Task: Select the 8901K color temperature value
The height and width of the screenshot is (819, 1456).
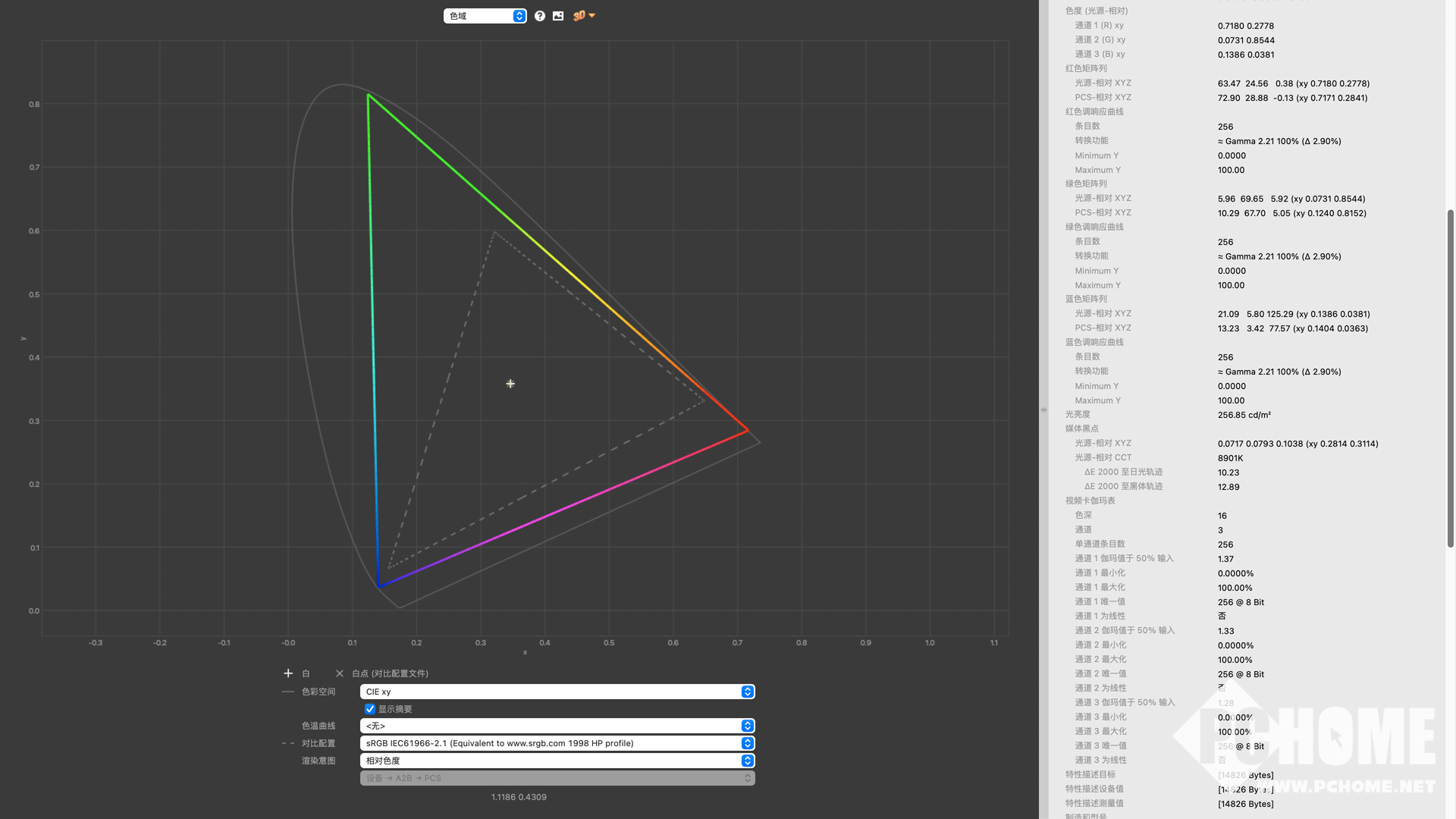Action: pos(1231,458)
